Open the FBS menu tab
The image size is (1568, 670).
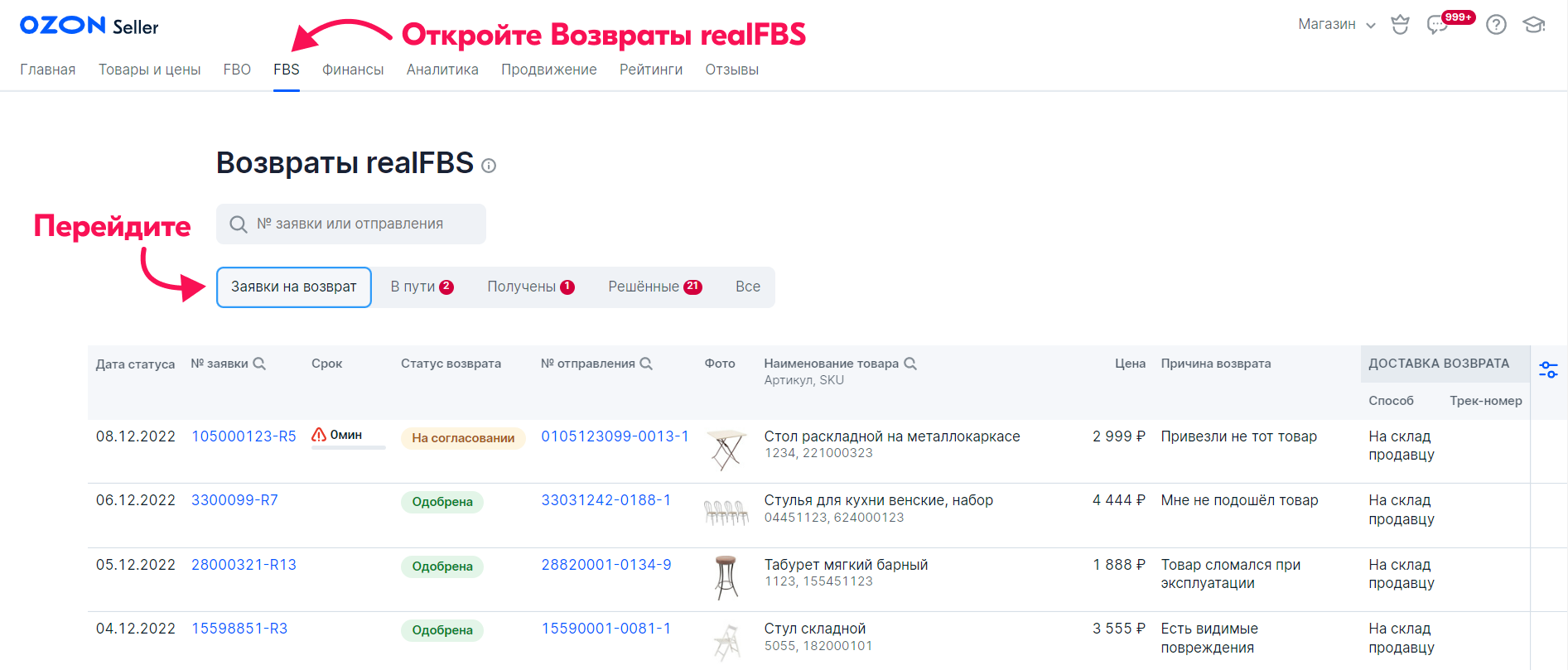point(287,70)
